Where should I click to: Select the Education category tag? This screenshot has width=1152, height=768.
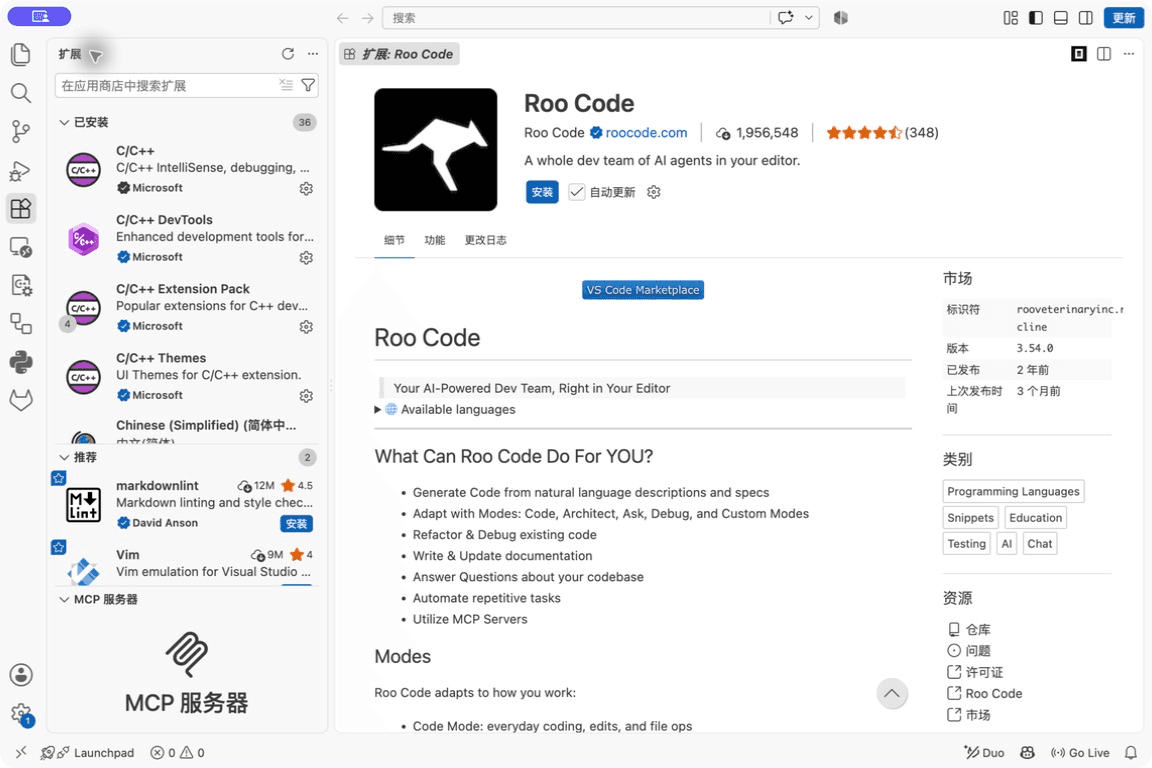pyautogui.click(x=1035, y=517)
